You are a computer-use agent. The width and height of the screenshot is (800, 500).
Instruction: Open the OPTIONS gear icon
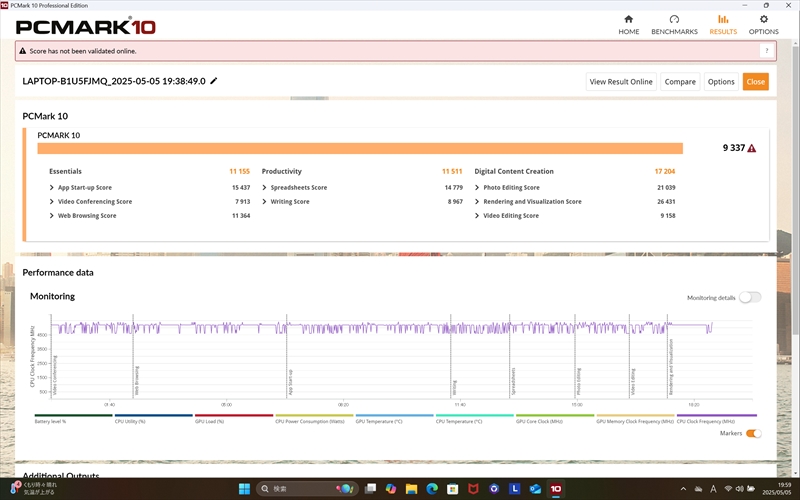[x=763, y=19]
